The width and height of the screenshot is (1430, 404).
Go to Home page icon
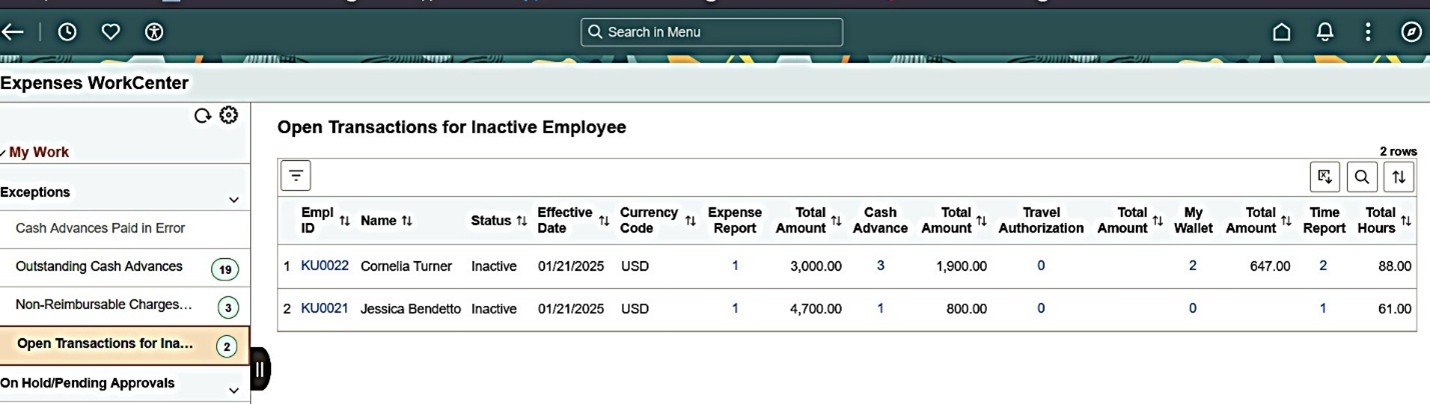coord(1281,32)
